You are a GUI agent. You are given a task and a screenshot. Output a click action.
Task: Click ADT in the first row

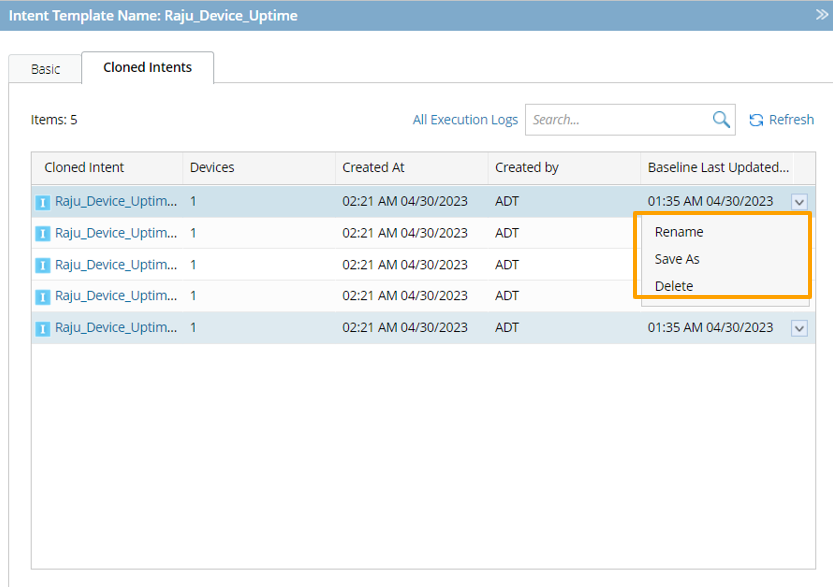coord(507,201)
